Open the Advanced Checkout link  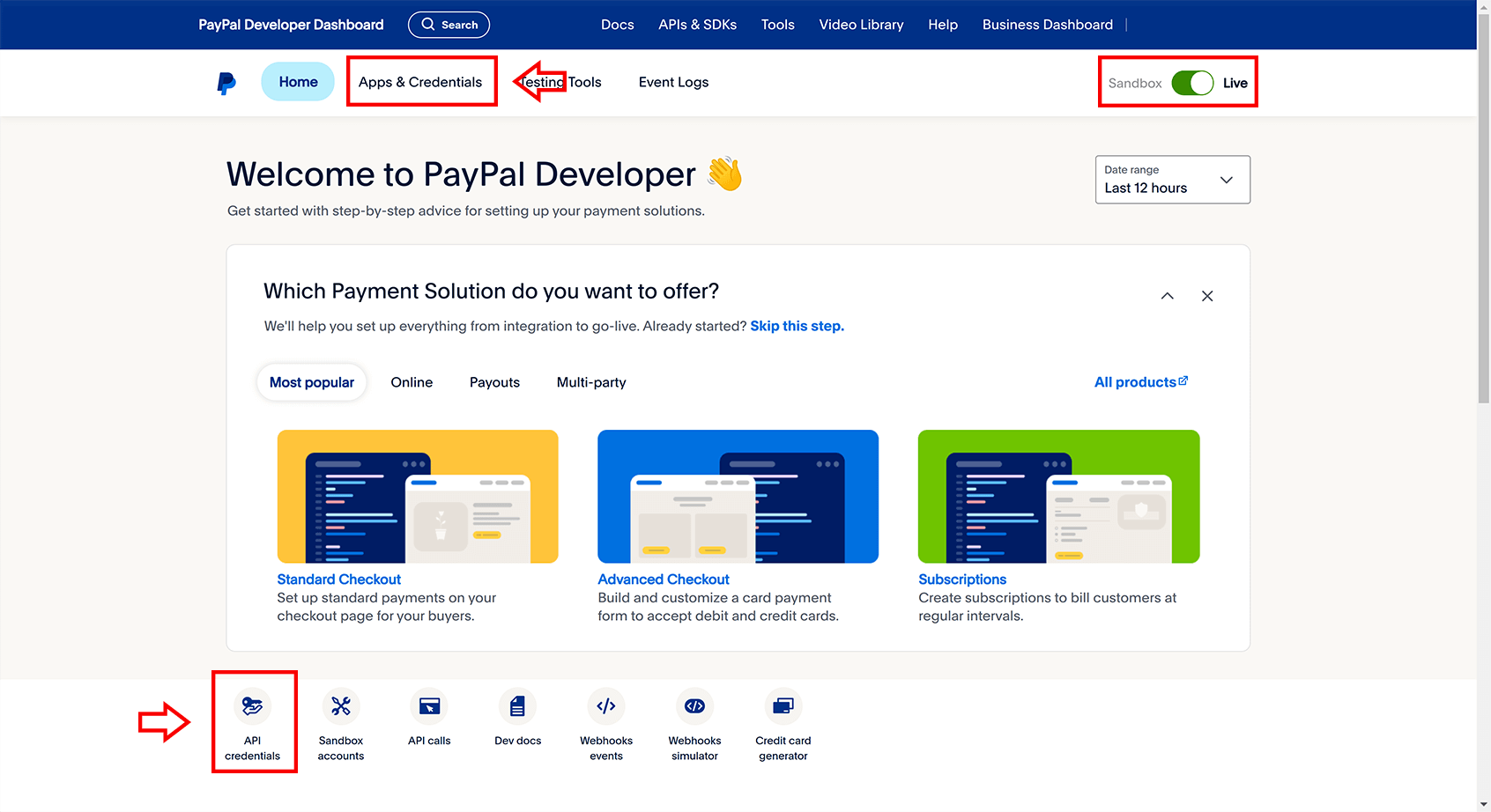(x=664, y=579)
